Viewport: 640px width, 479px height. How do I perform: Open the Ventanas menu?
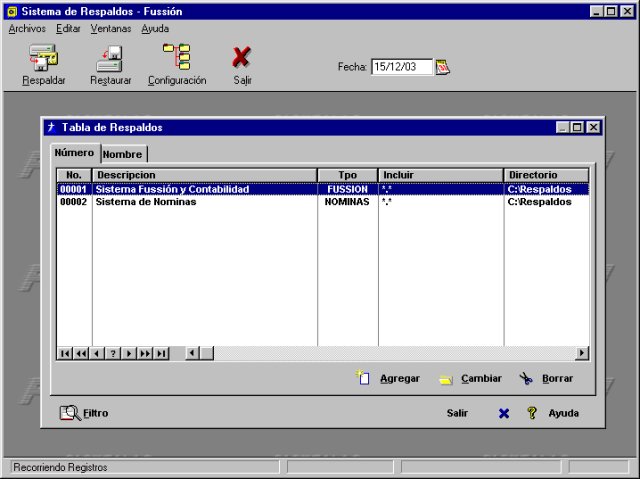[x=110, y=29]
